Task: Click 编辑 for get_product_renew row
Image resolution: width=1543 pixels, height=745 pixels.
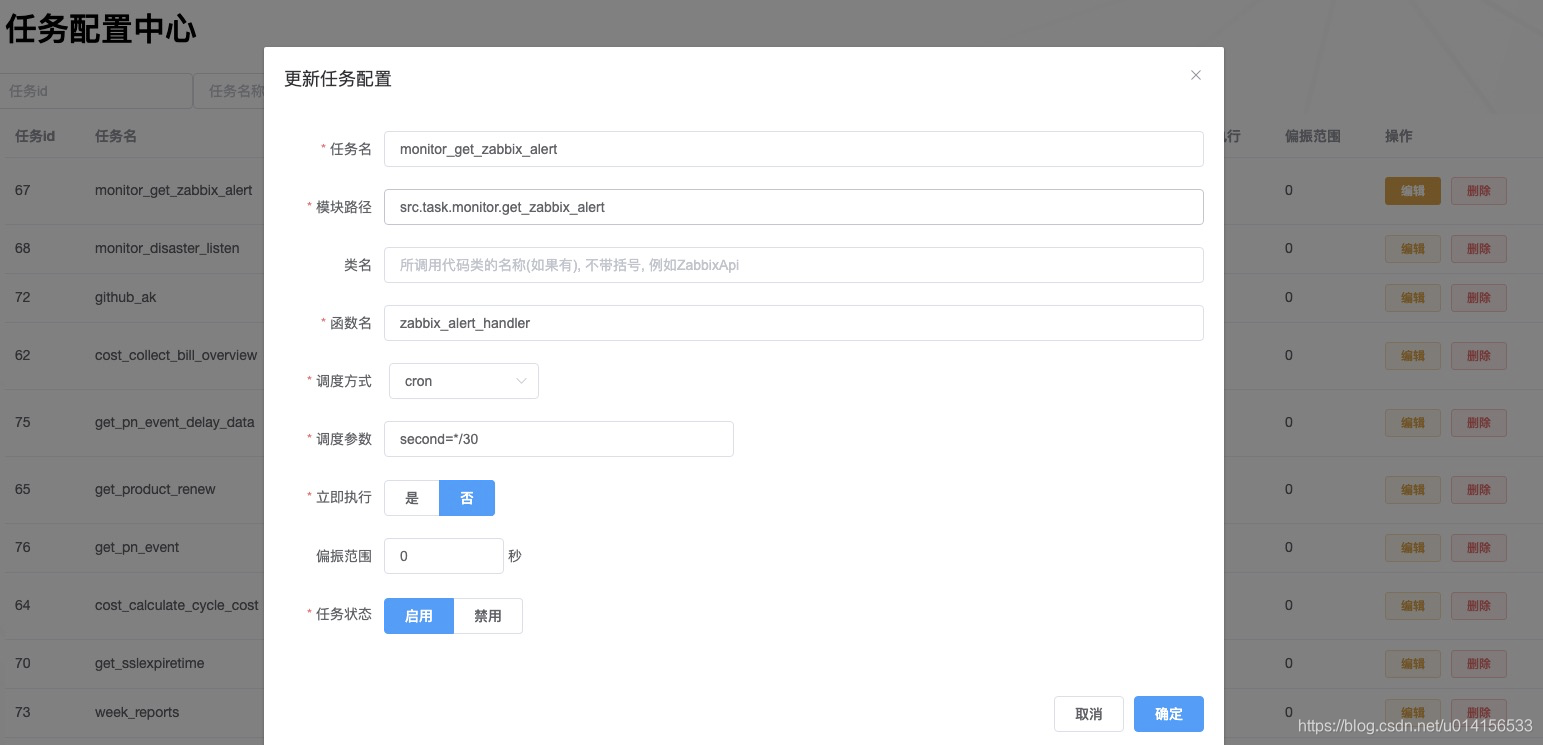Action: tap(1413, 490)
